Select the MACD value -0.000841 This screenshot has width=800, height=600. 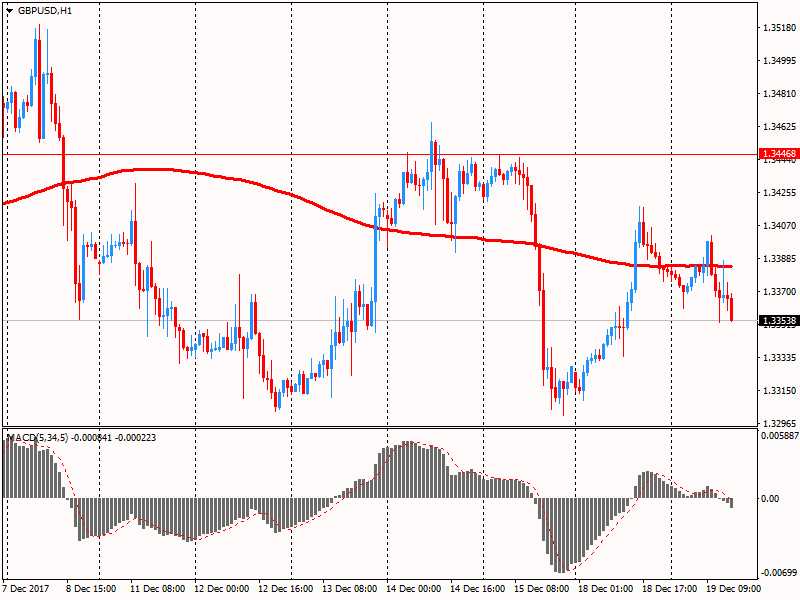click(x=91, y=438)
